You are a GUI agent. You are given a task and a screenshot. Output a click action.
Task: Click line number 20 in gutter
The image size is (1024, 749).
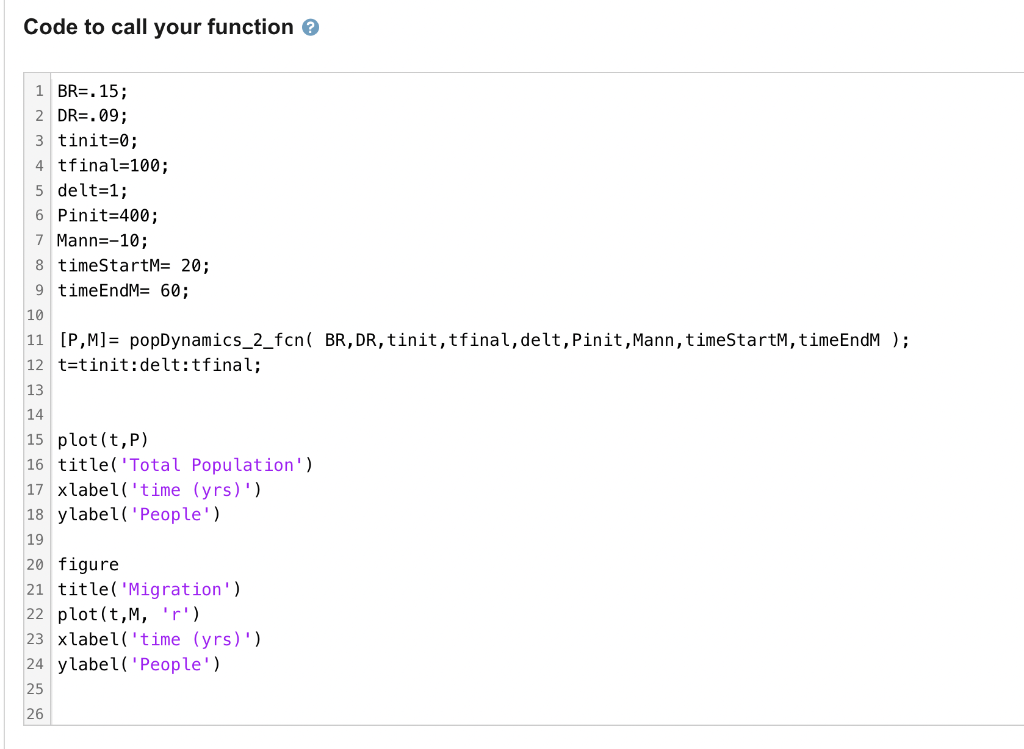click(35, 565)
